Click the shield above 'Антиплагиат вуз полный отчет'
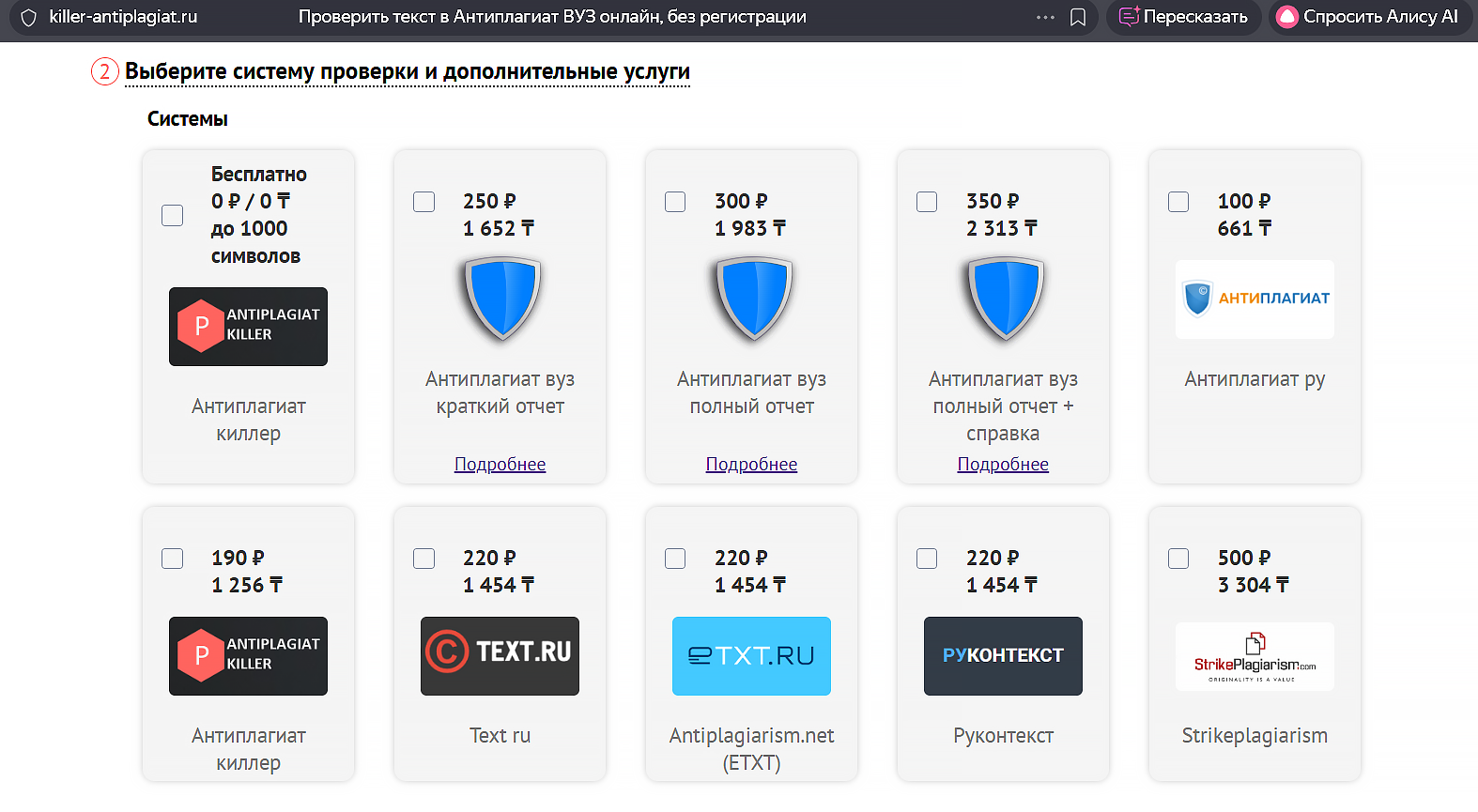The image size is (1478, 812). [x=750, y=299]
